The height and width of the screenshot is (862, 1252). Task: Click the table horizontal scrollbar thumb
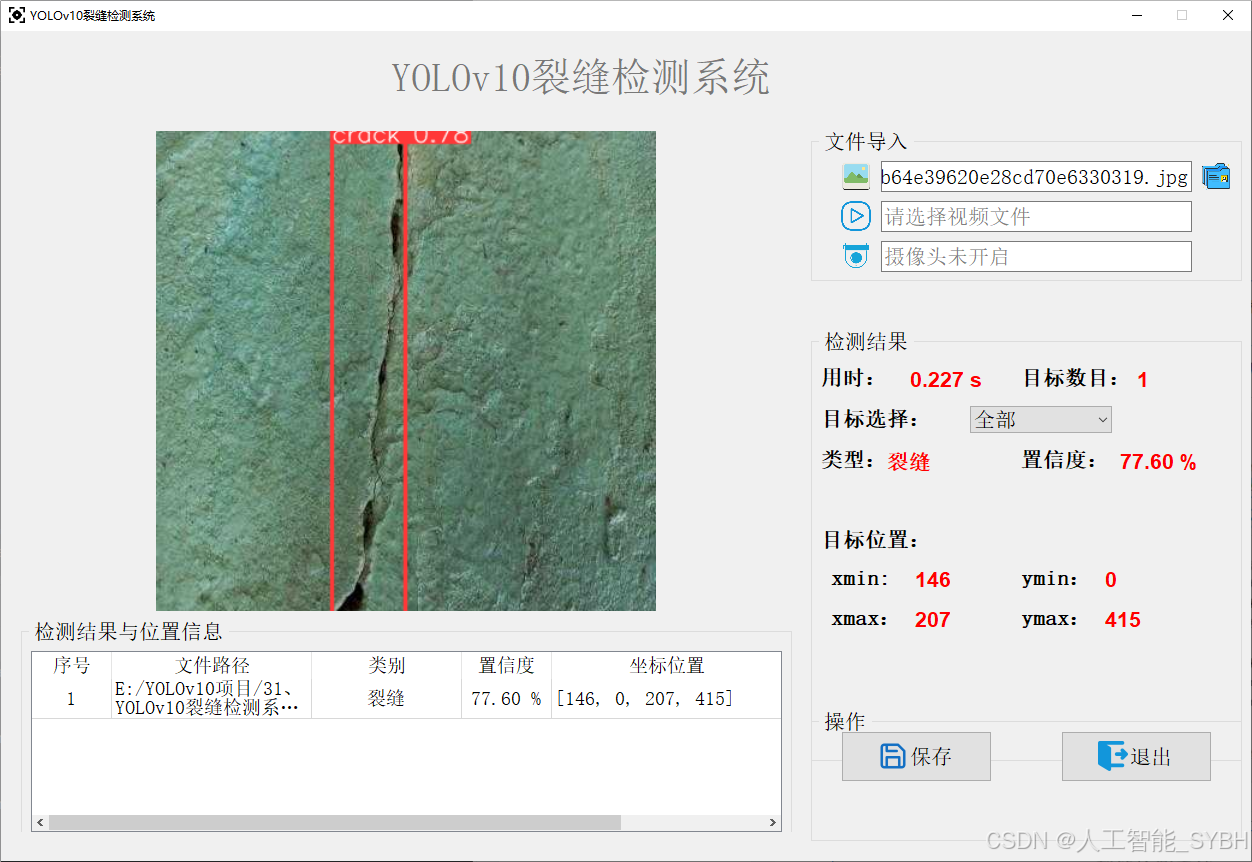pos(334,822)
